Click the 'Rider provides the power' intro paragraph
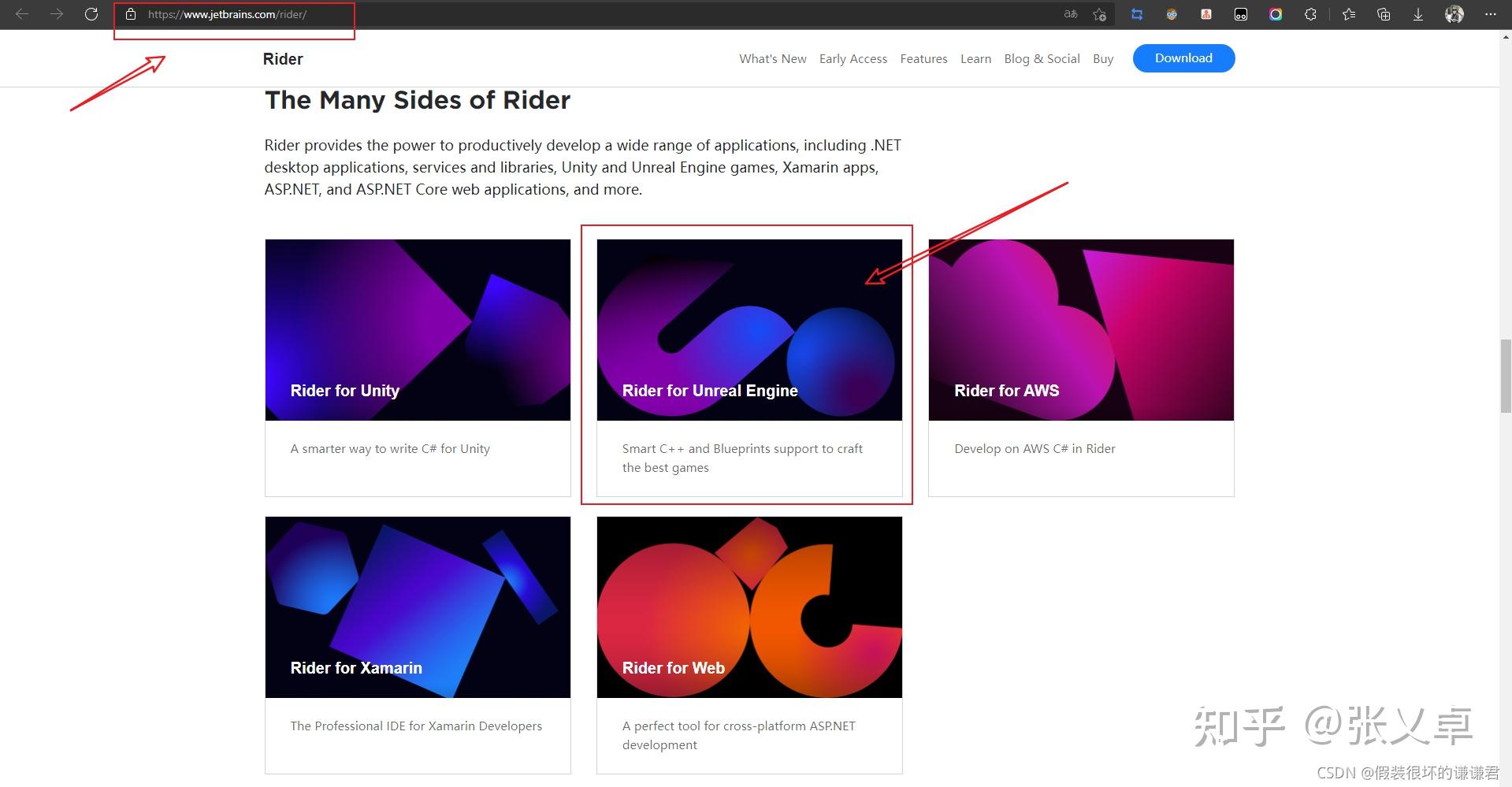Screen dimensions: 1512x787 (x=583, y=167)
